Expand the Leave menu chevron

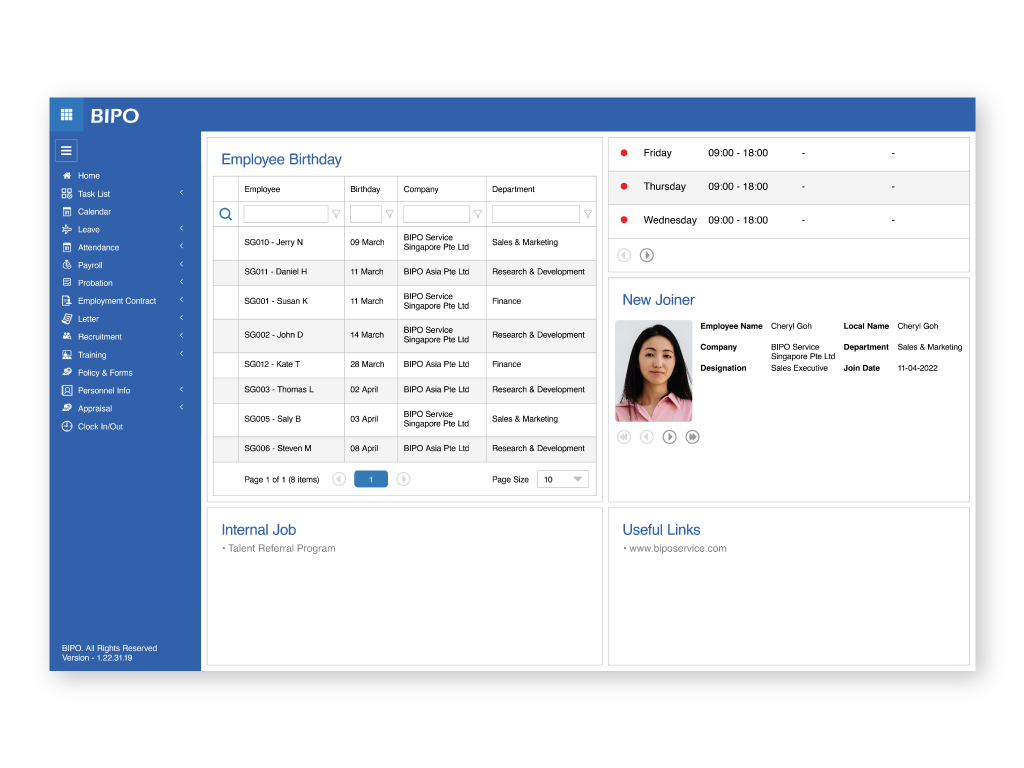[181, 229]
